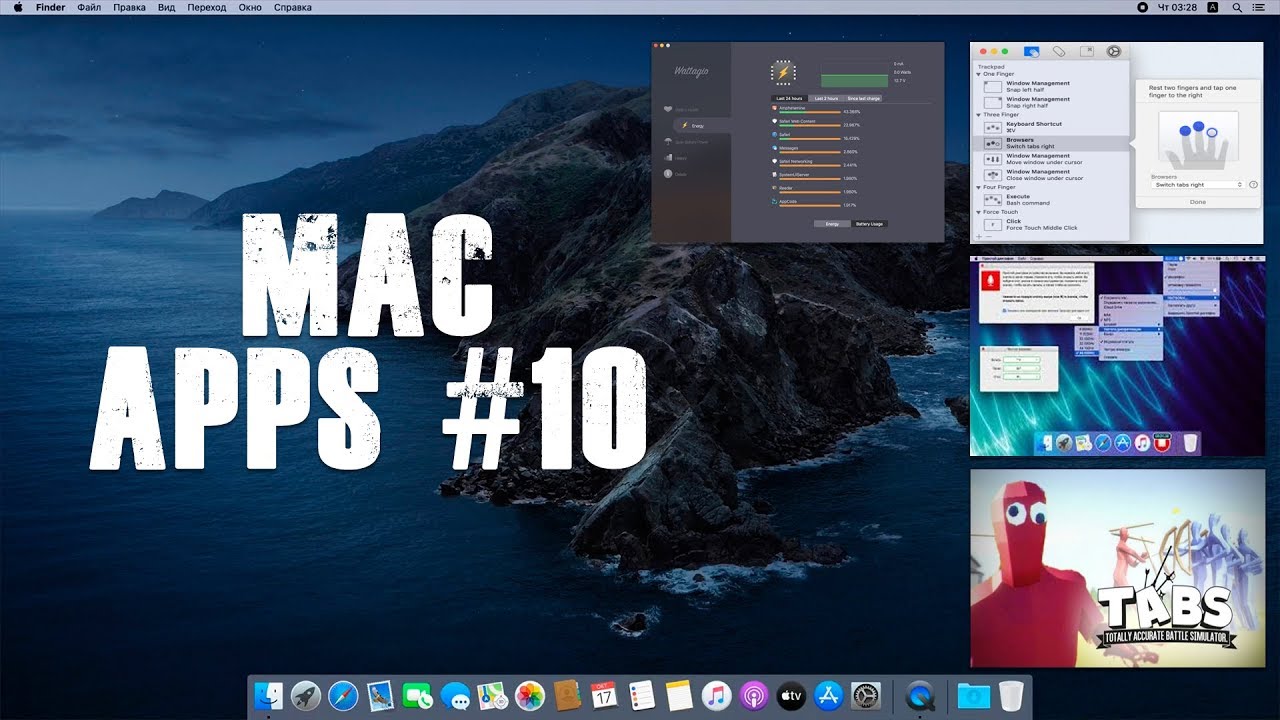This screenshot has height=720, width=1280.
Task: Open QuickTime Player icon in Dock
Action: 920,696
